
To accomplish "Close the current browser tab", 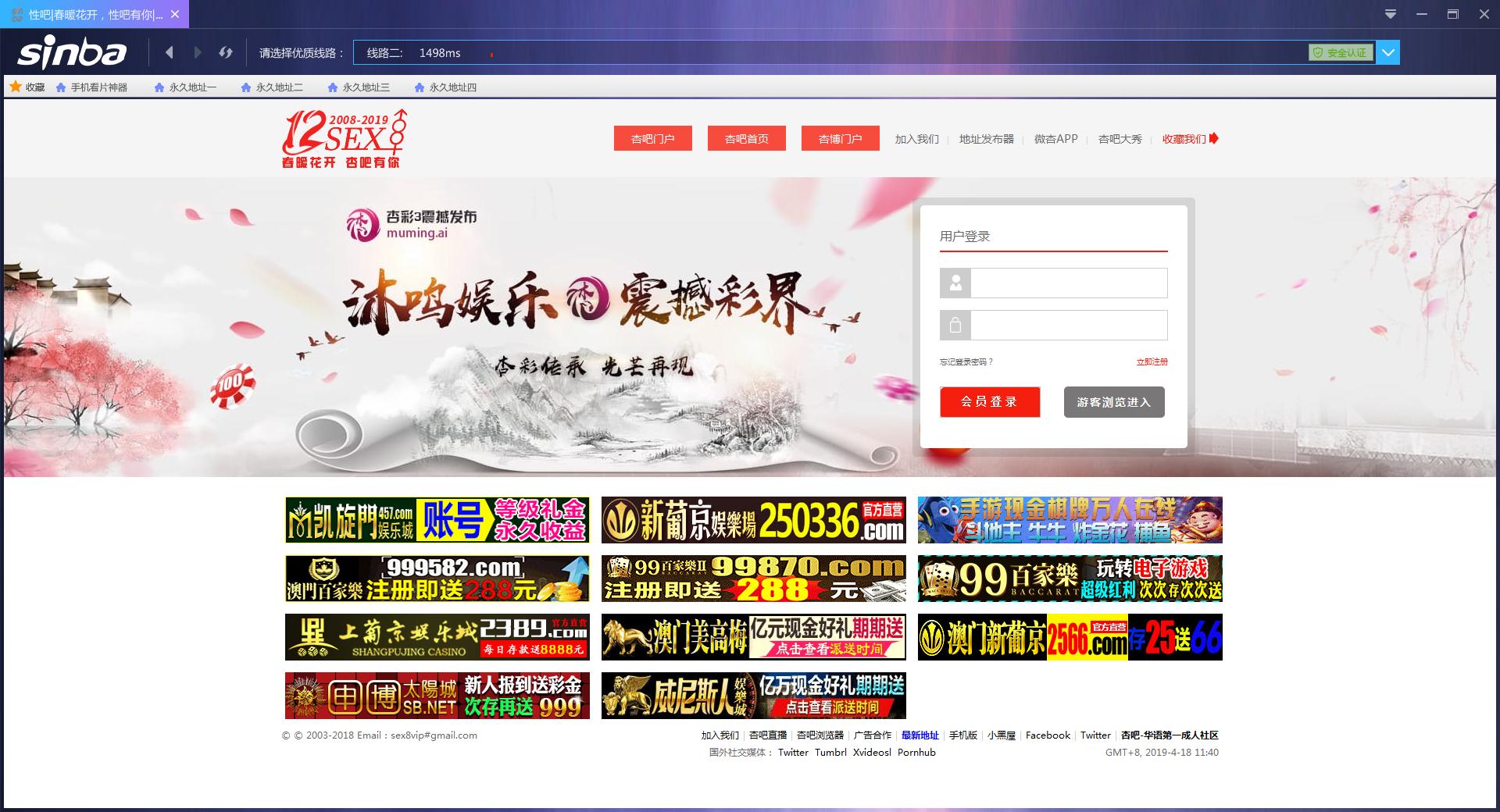I will click(x=175, y=14).
